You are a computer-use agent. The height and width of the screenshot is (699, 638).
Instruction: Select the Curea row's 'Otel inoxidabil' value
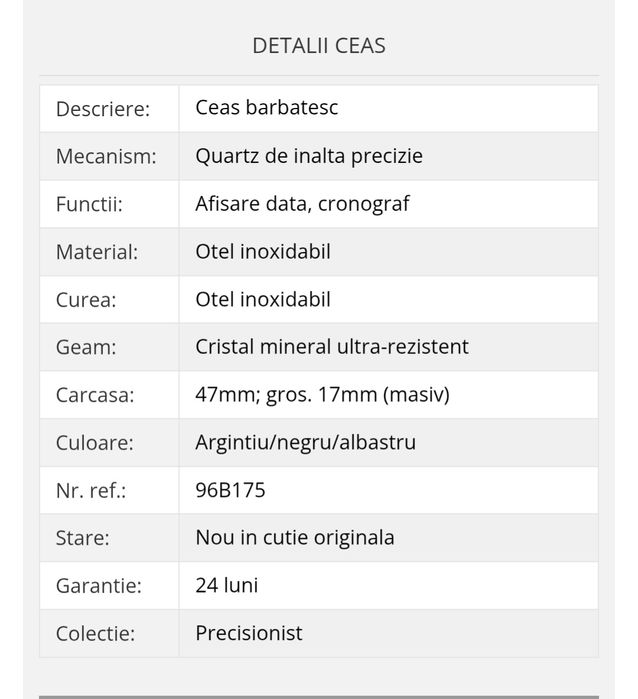coord(263,300)
